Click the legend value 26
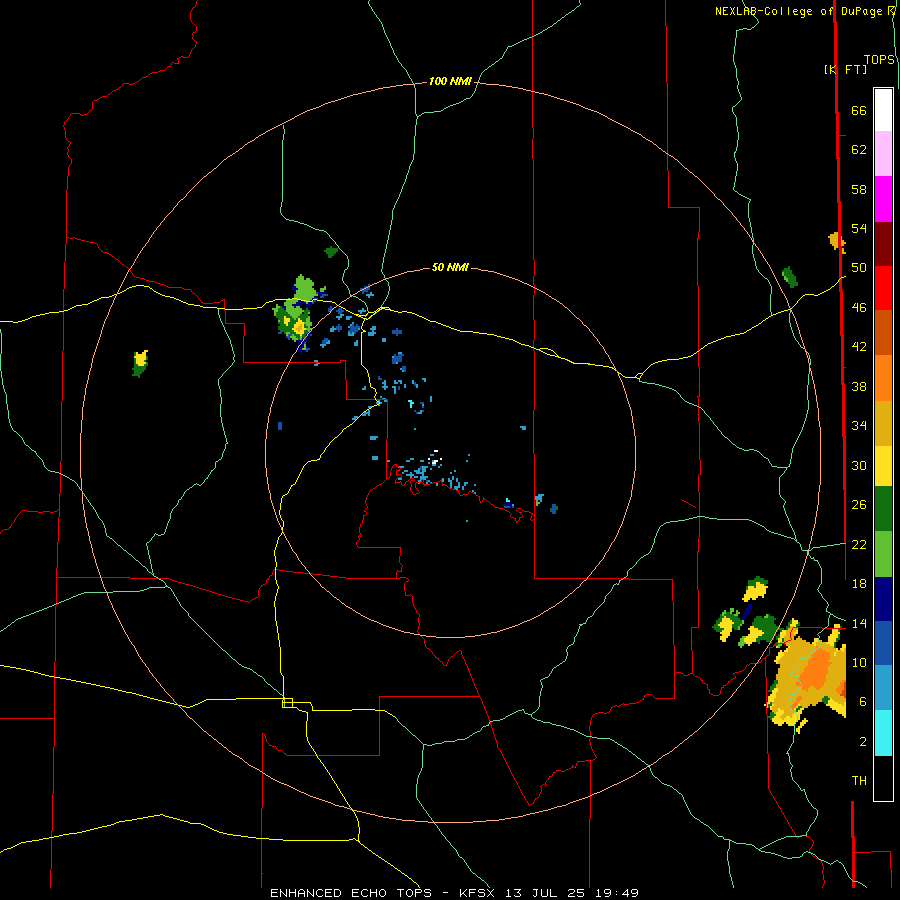Screen dimensions: 900x900 click(x=859, y=504)
